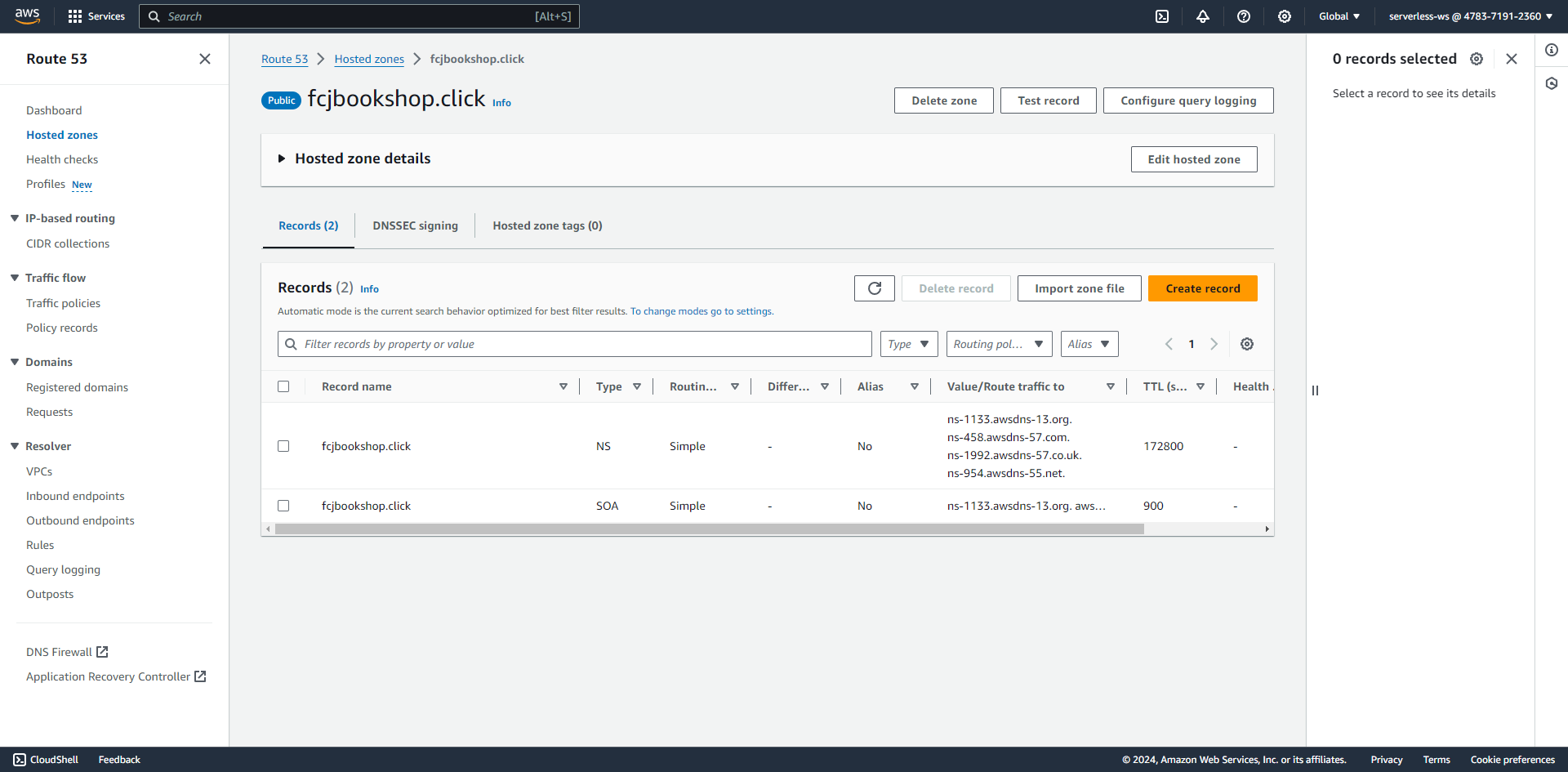Click the Test record button
Screen dimensions: 1568x772
click(1049, 100)
